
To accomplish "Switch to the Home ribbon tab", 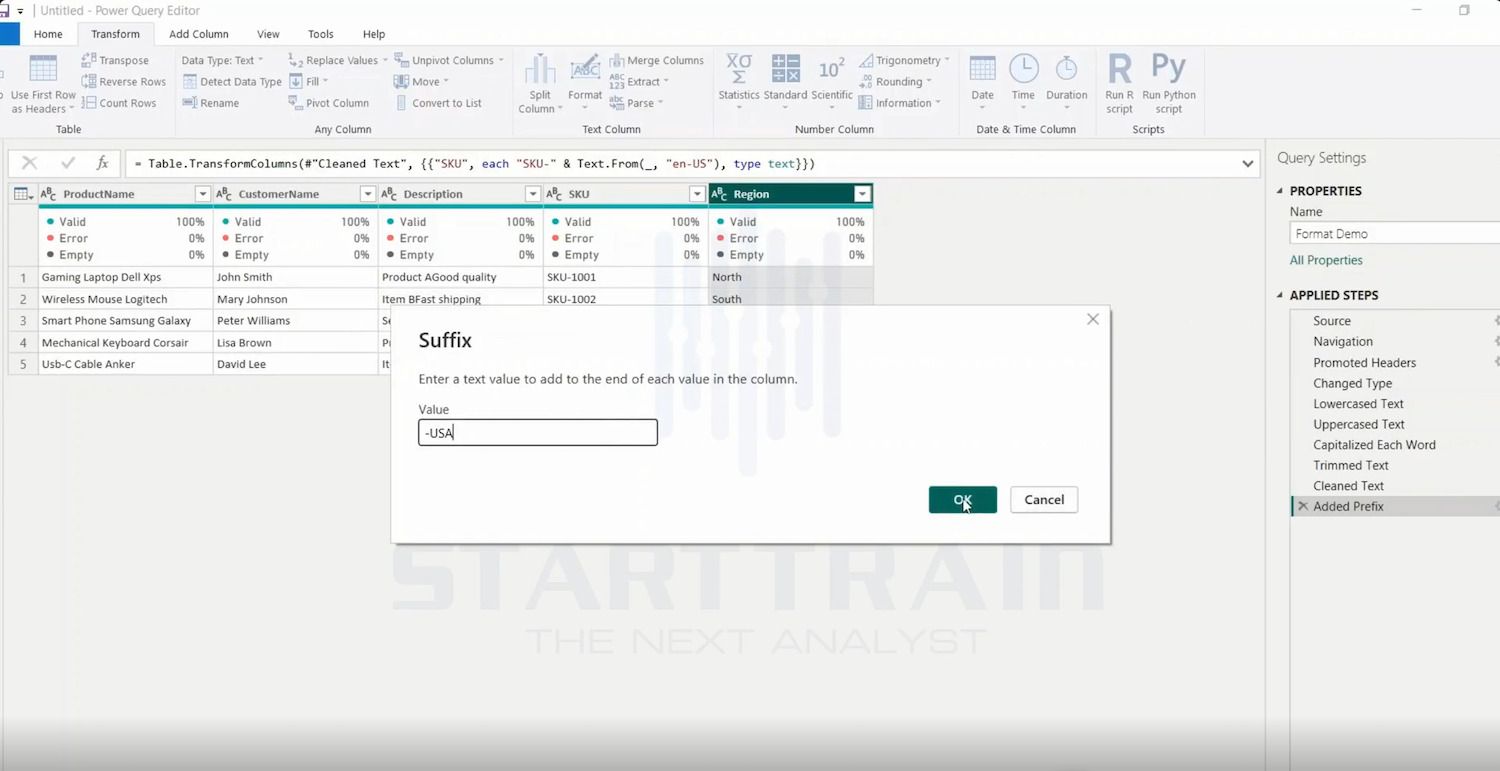I will point(48,34).
